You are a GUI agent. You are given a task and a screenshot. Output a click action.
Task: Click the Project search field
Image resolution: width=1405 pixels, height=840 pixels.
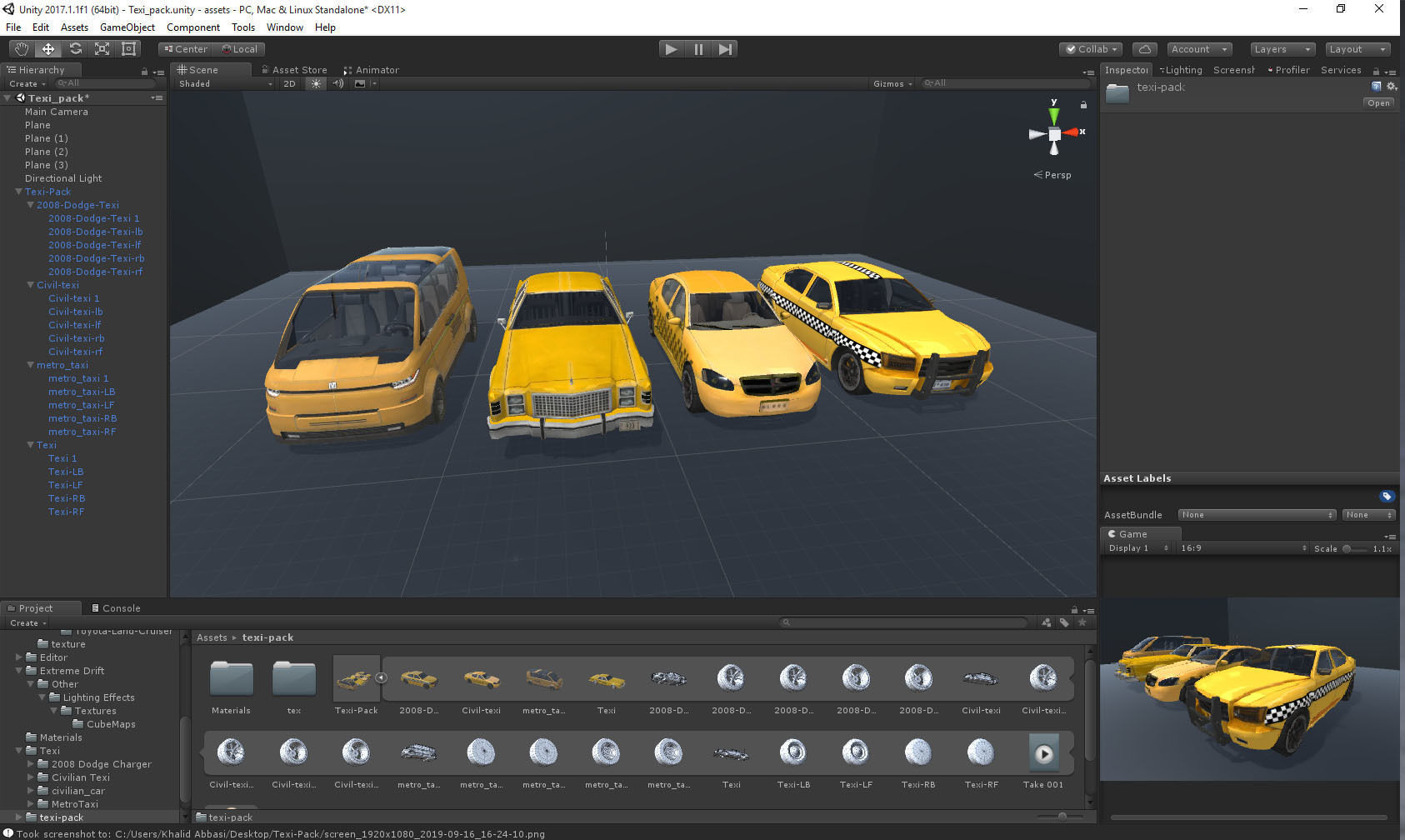pos(903,622)
